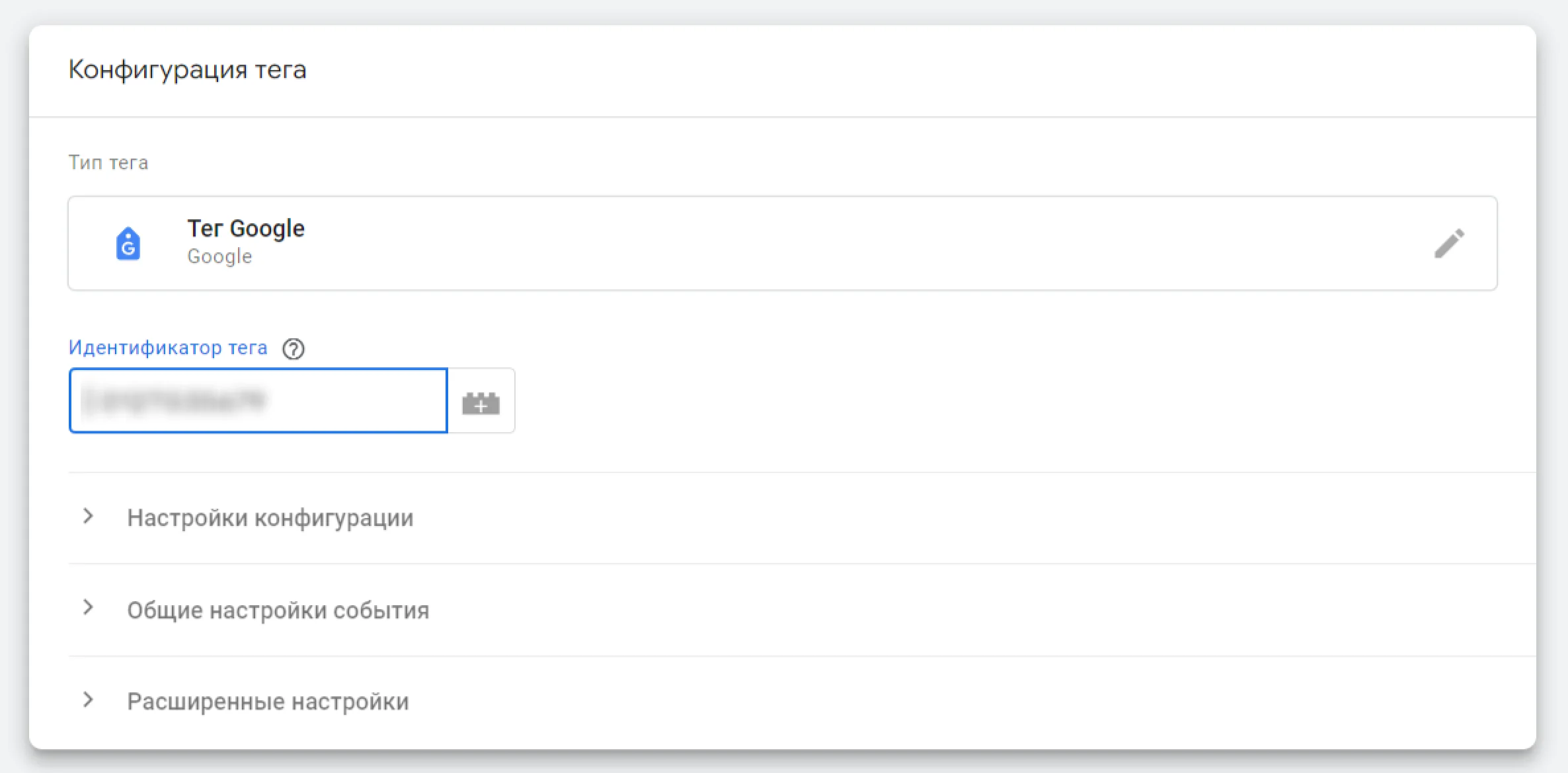
Task: Click the Идентификатор тега field label
Action: coord(168,348)
